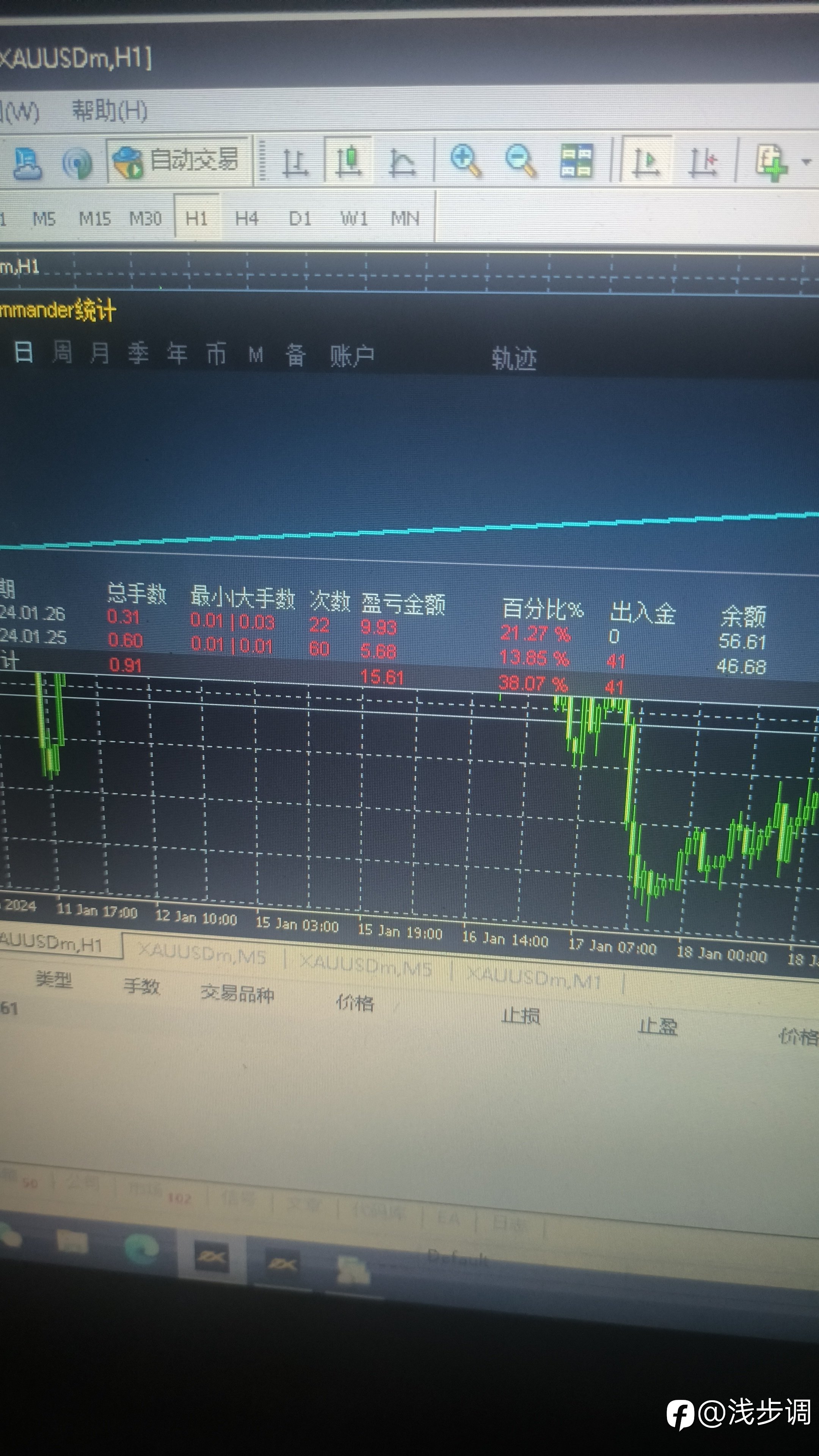819x1456 pixels.
Task: Click the balance value 46.68
Action: click(x=741, y=667)
